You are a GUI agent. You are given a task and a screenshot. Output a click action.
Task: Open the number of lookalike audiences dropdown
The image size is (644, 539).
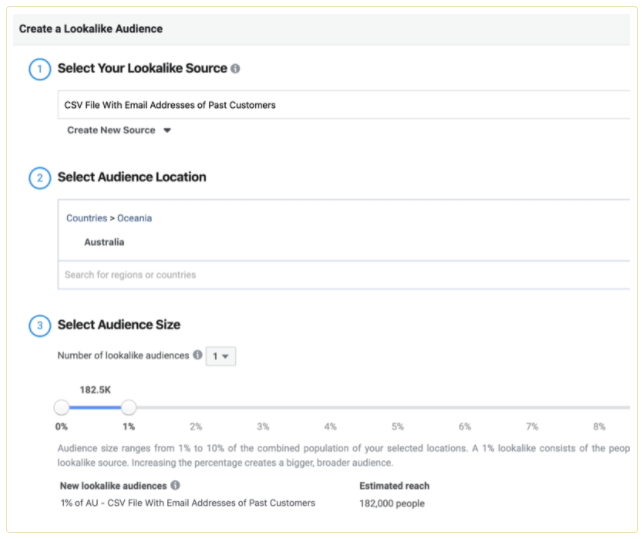[220, 355]
